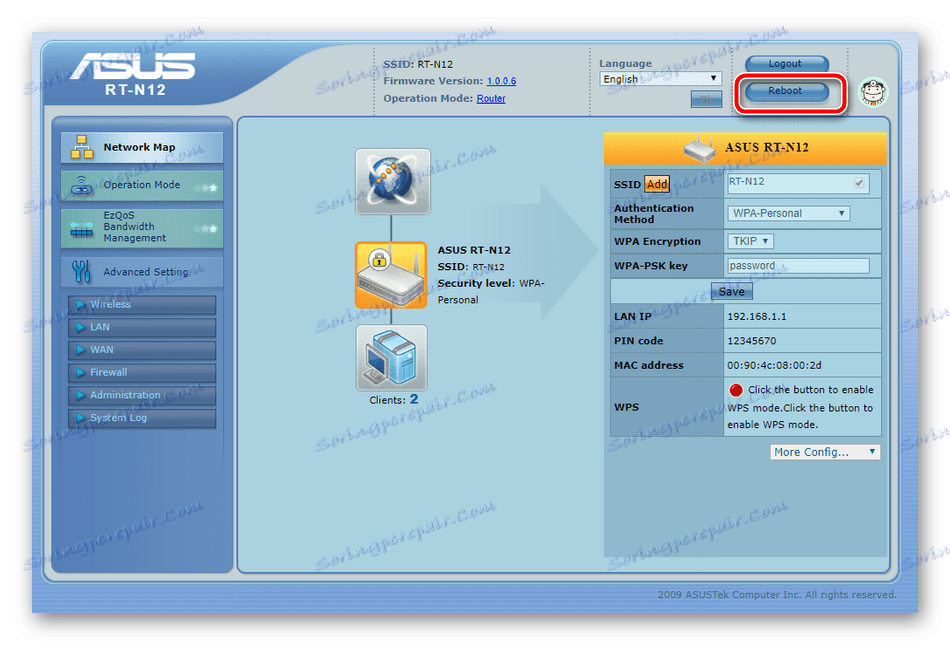Click the Advanced Setting wrench icon
Viewport: 950px width, 645px height.
tap(81, 272)
